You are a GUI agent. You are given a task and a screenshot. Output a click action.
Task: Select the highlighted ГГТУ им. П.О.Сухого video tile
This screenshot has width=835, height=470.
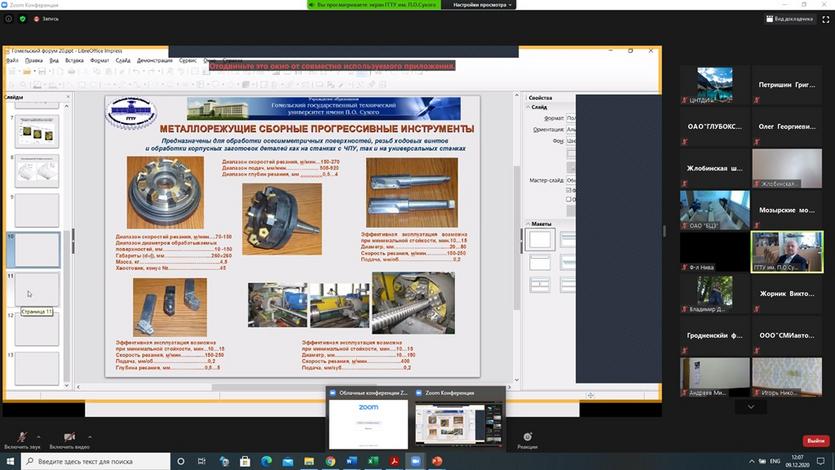point(787,252)
